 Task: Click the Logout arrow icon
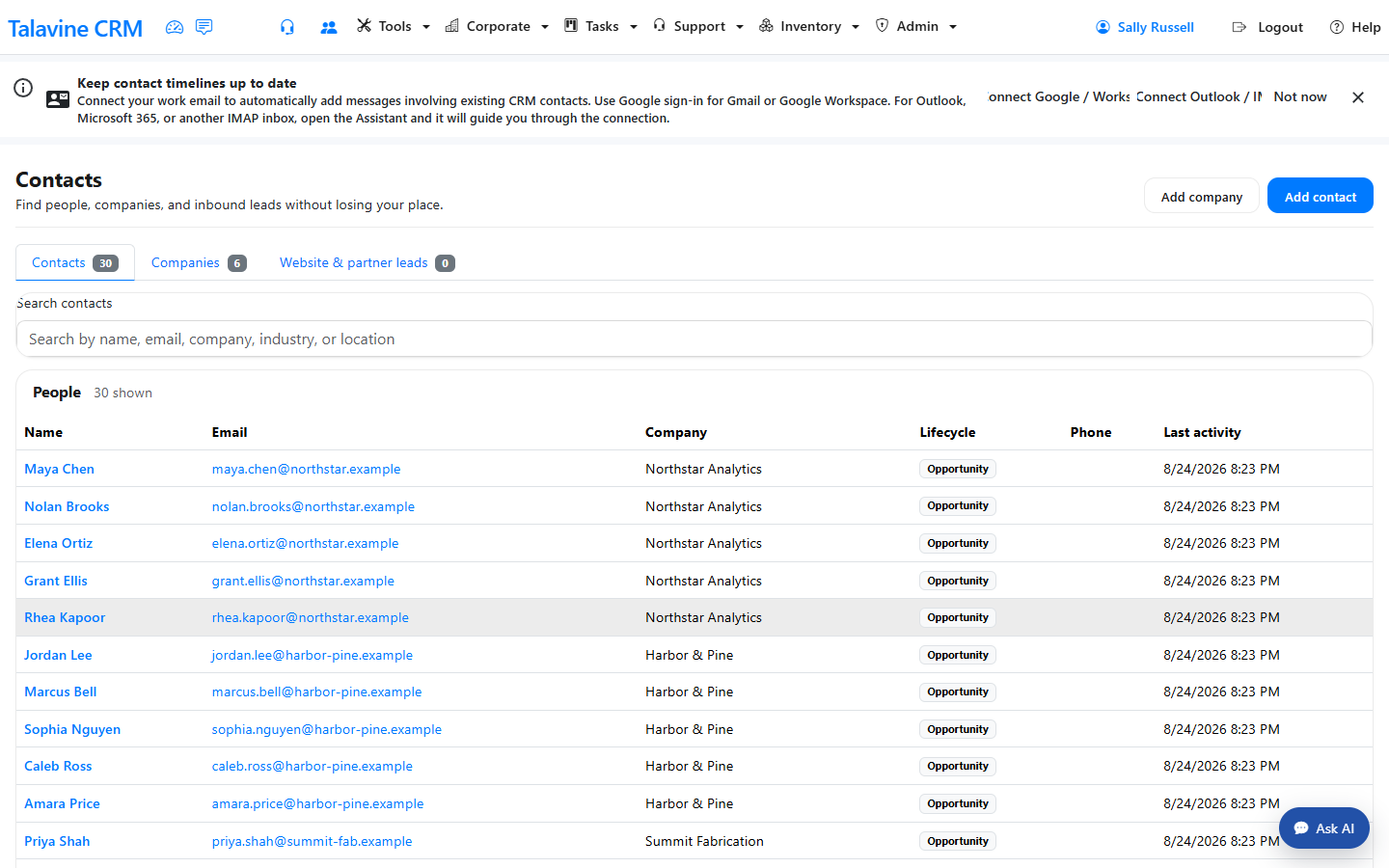[1239, 27]
